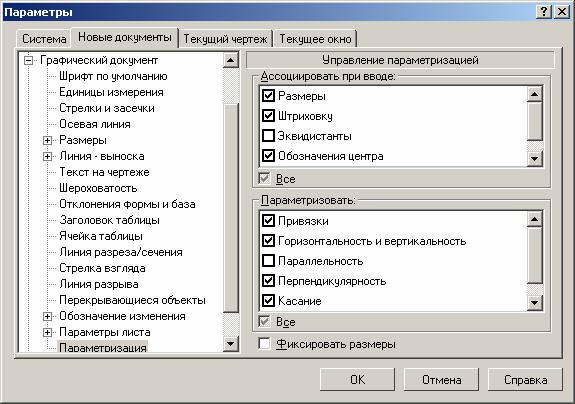
Task: Expand the Линия - выноска node
Action: pos(47,156)
